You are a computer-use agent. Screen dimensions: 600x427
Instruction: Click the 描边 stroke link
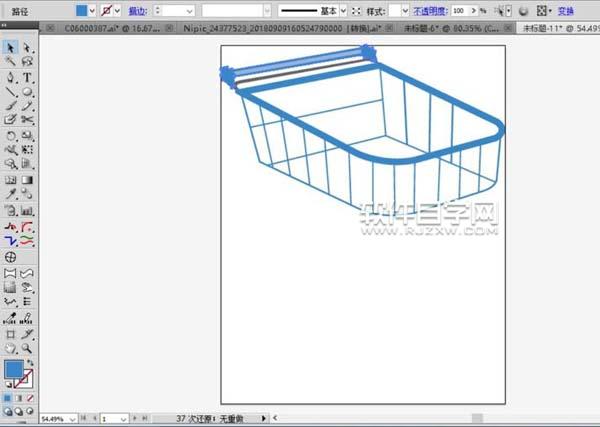[x=137, y=9]
